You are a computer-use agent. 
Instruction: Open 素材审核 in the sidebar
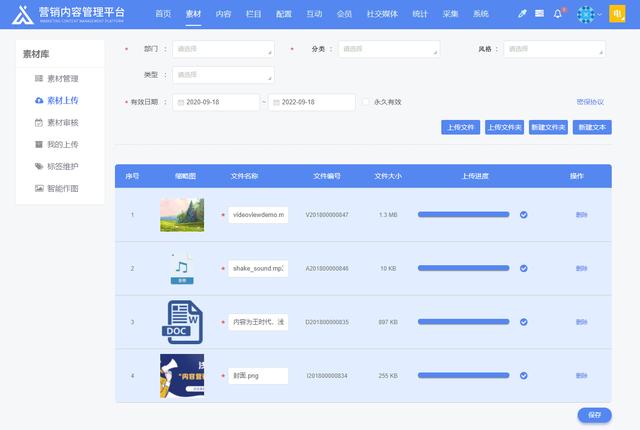[62, 122]
